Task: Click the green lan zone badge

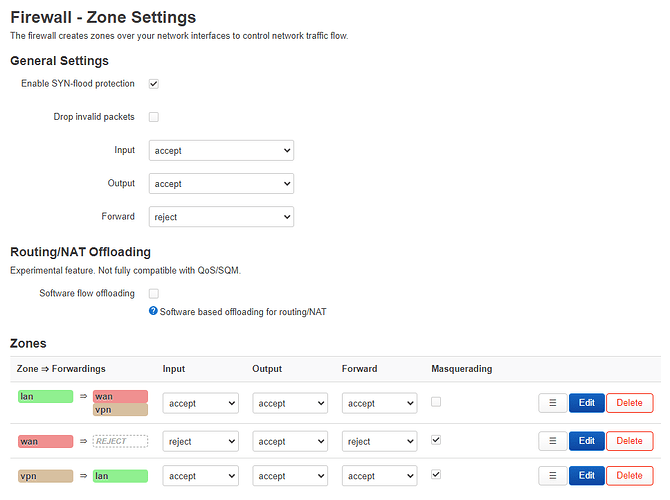Action: click(x=45, y=397)
